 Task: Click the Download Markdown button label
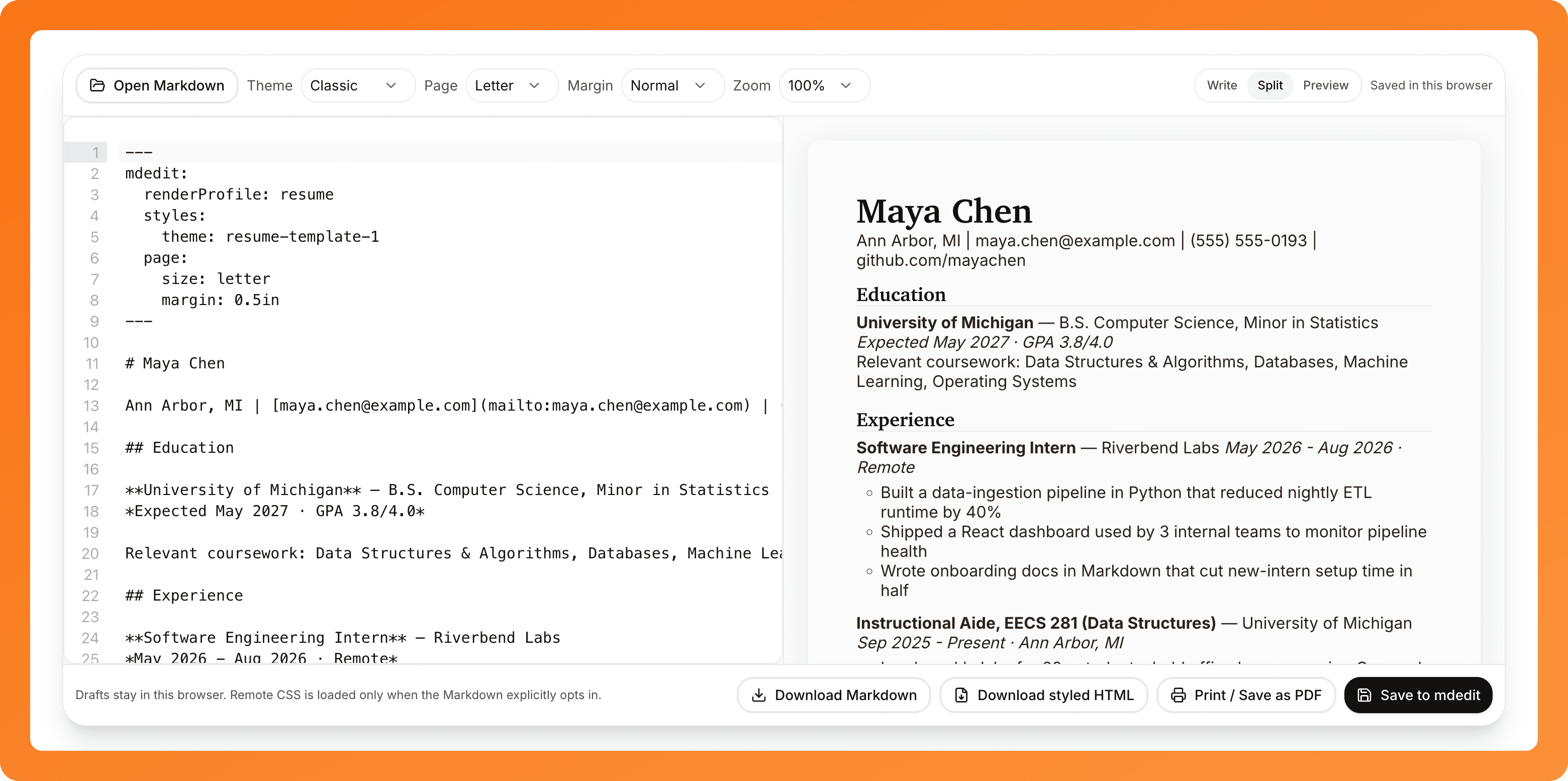(845, 695)
